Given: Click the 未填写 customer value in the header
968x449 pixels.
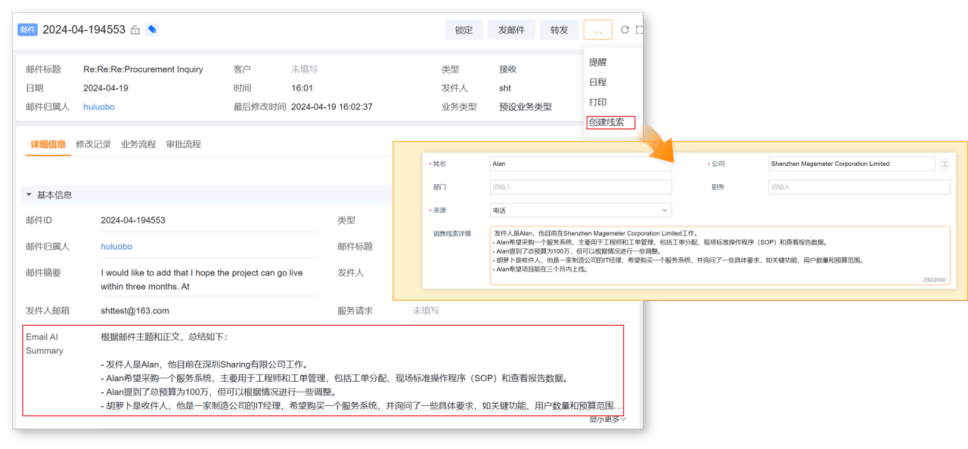Looking at the screenshot, I should coord(304,70).
